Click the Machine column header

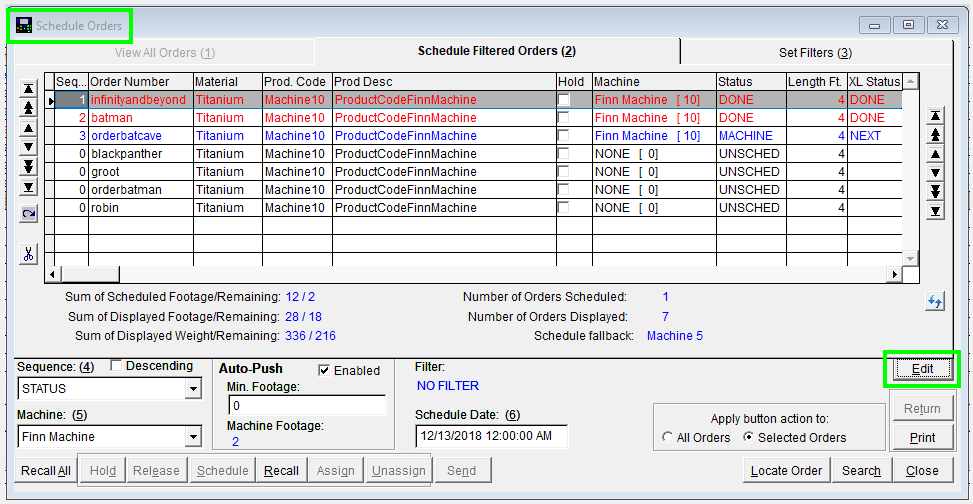(655, 82)
